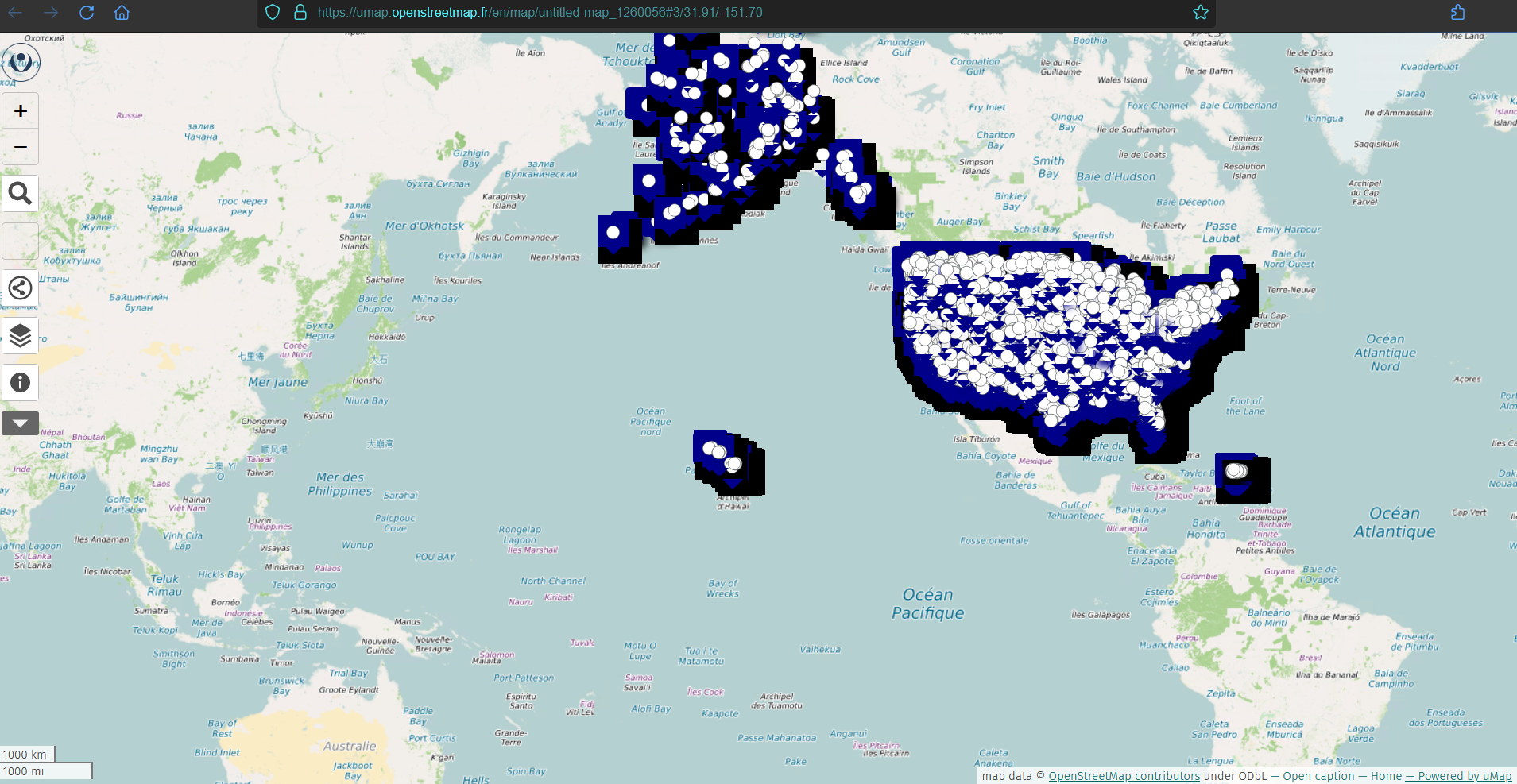Click the Mer des Philippines label
The width and height of the screenshot is (1517, 784).
(x=339, y=484)
